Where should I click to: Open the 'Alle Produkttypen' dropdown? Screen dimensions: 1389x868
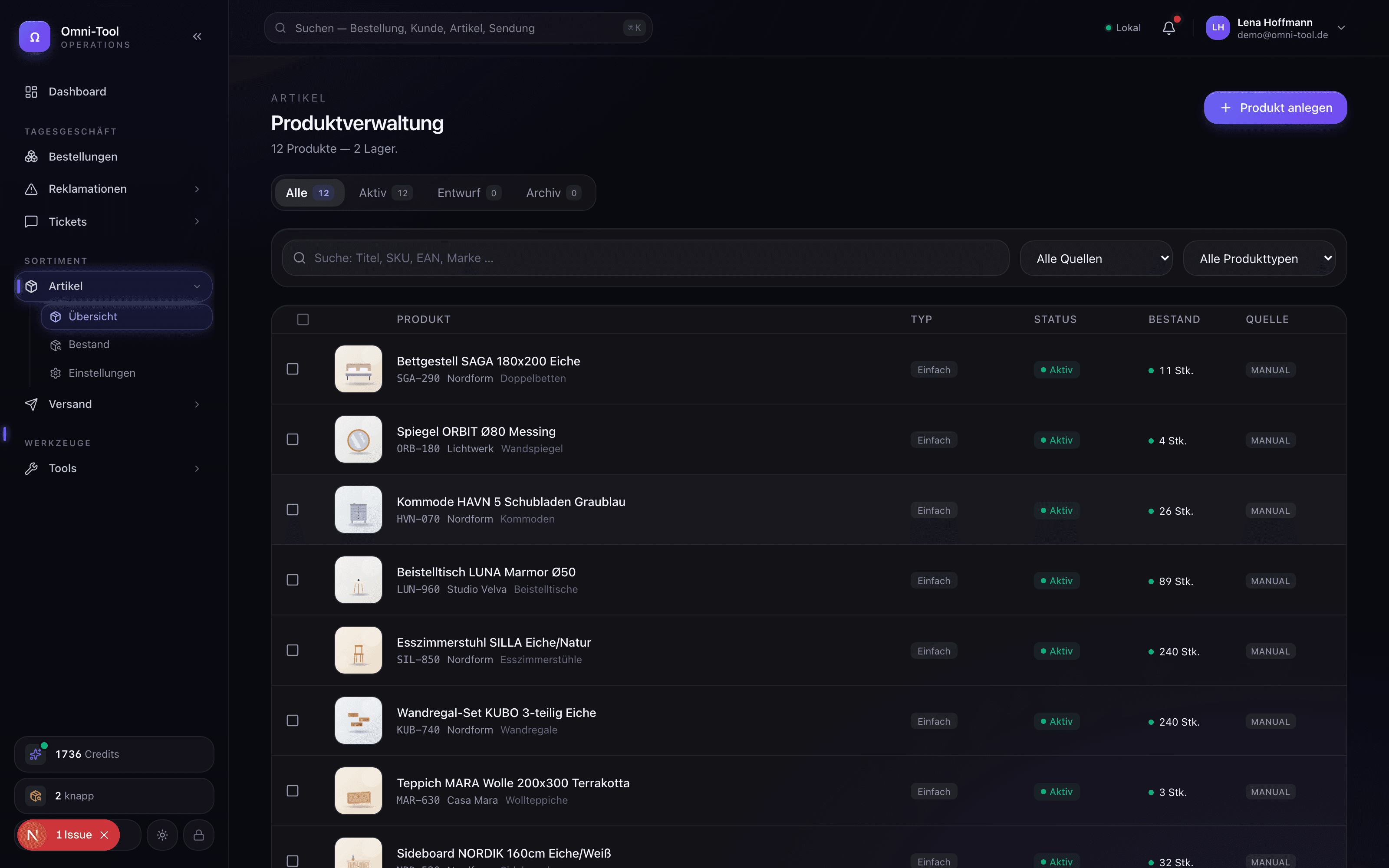click(x=1259, y=258)
